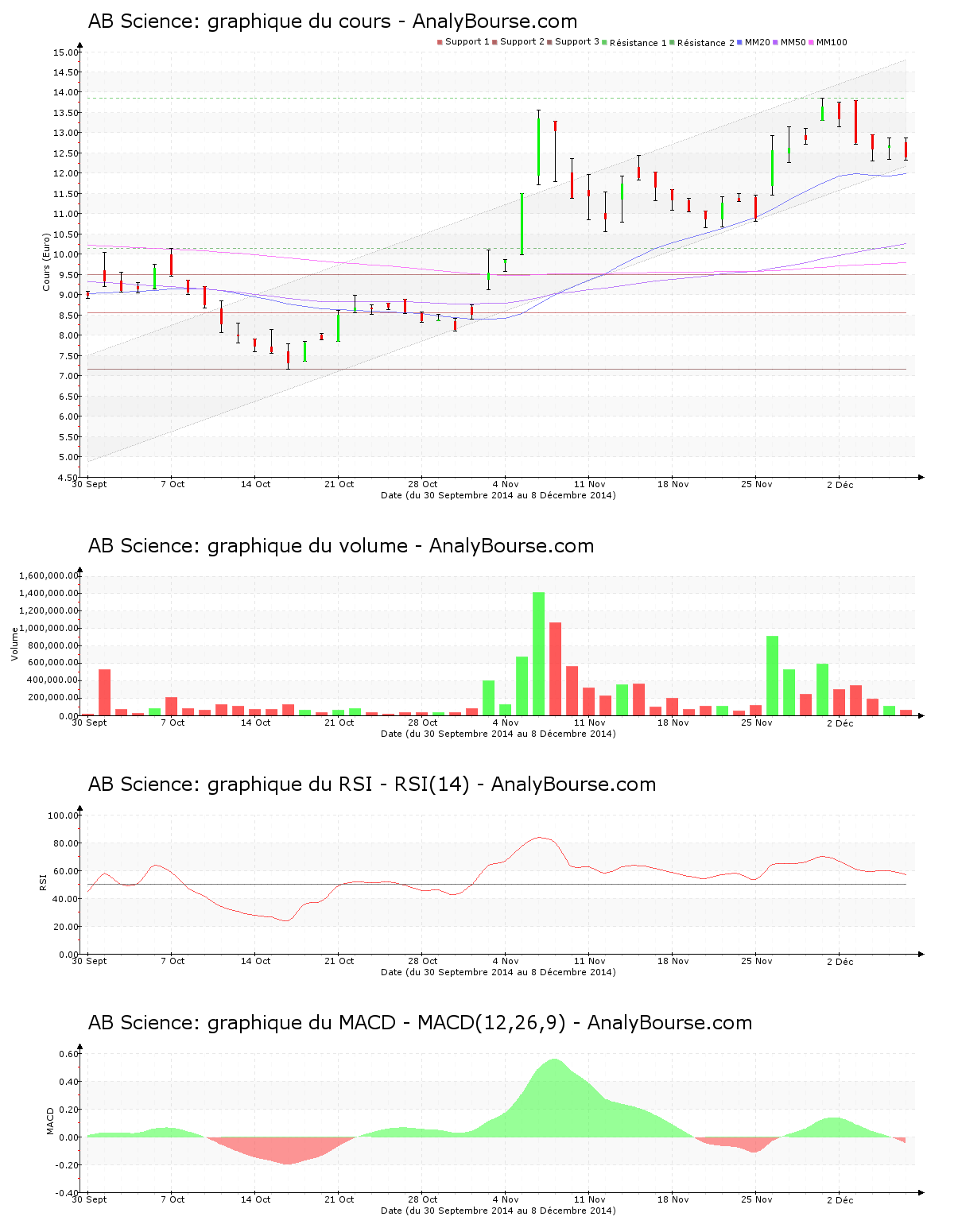
Task: Click the 'Volume' y-axis label
Action: click(x=14, y=644)
